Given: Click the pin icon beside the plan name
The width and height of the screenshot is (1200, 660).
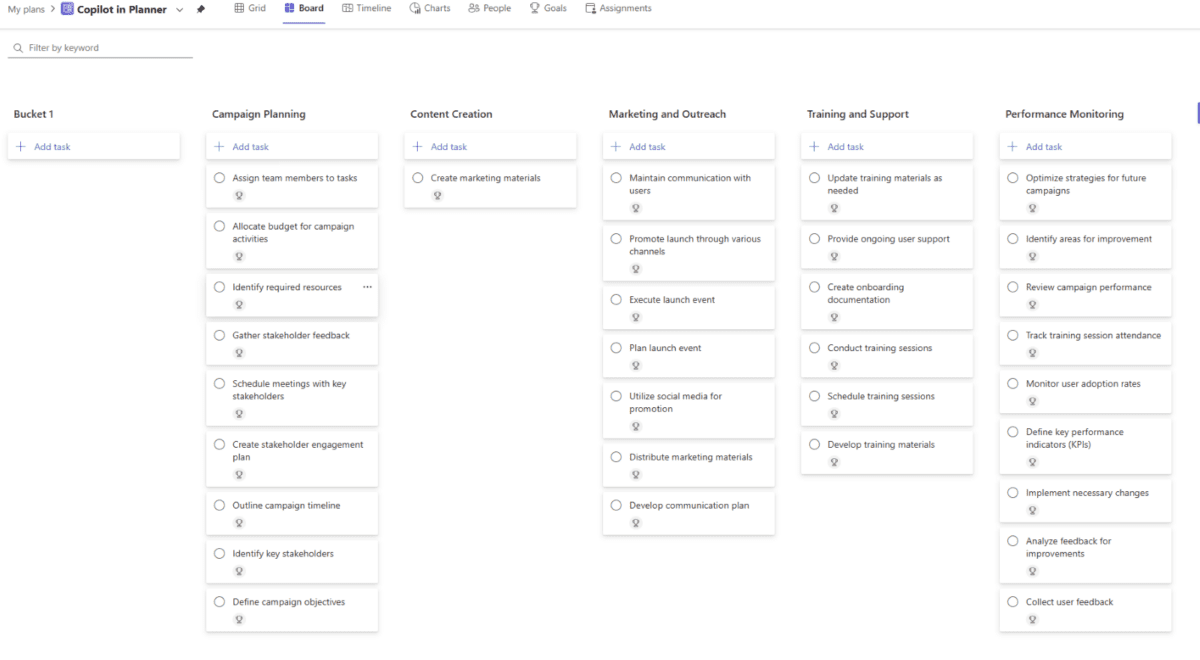Looking at the screenshot, I should pyautogui.click(x=200, y=9).
